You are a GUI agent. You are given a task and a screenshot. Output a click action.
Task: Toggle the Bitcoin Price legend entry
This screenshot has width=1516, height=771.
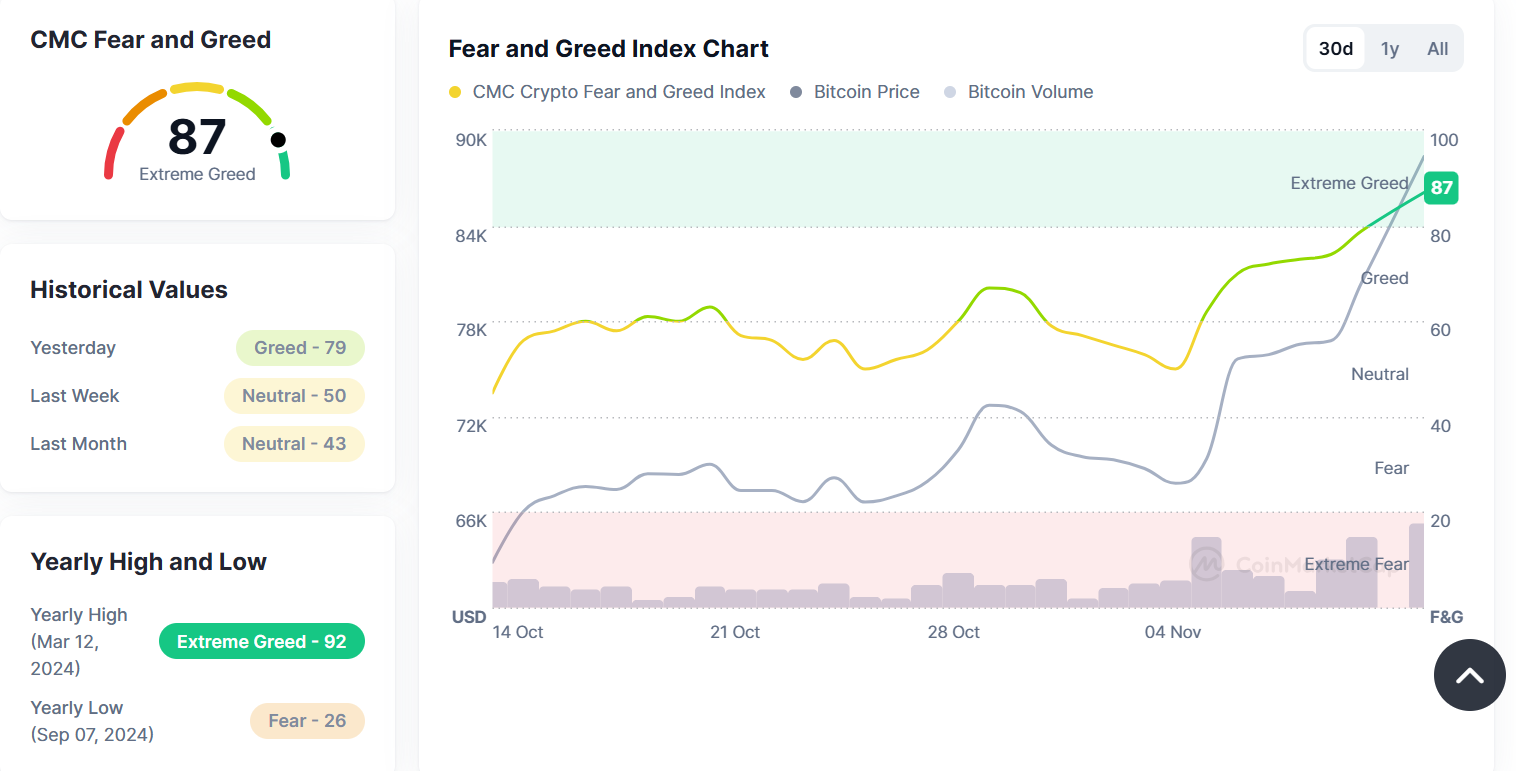click(855, 92)
